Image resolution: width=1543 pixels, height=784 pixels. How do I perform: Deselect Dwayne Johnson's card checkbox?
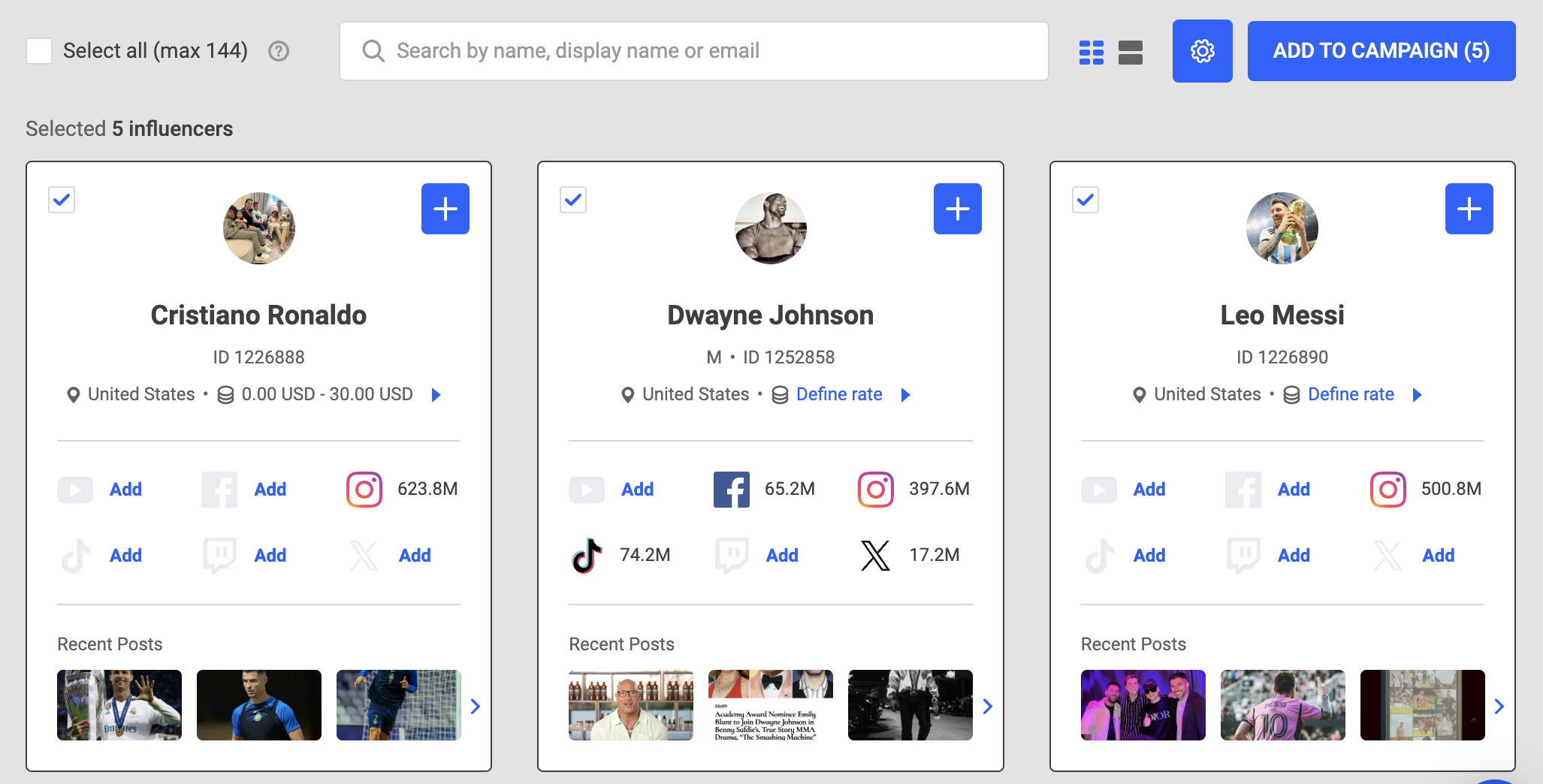coord(573,200)
